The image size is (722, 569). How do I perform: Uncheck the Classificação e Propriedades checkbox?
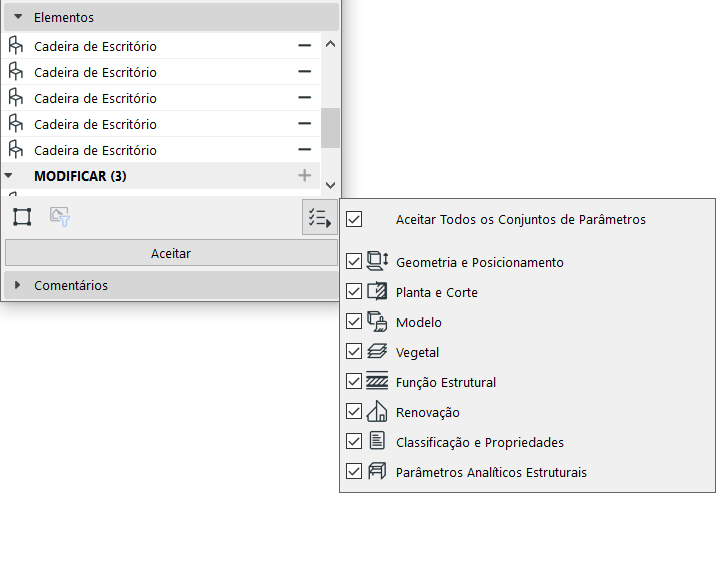354,442
